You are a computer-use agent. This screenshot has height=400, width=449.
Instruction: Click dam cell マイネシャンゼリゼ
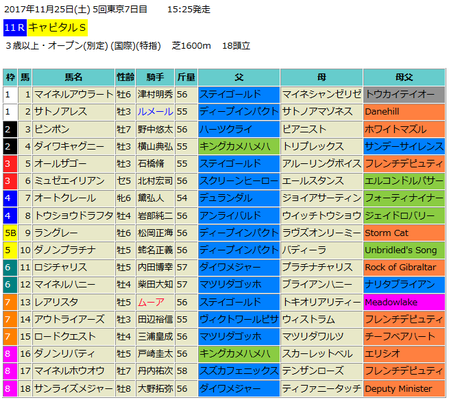(x=321, y=95)
